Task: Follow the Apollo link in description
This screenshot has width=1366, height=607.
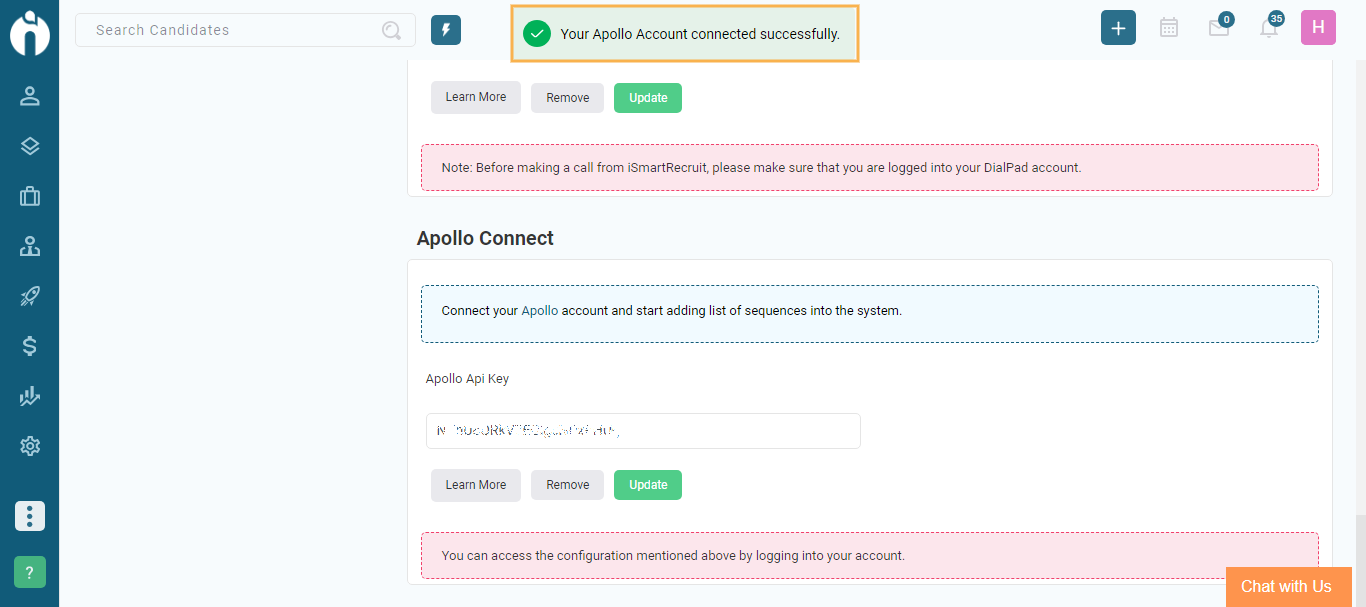Action: (x=539, y=311)
